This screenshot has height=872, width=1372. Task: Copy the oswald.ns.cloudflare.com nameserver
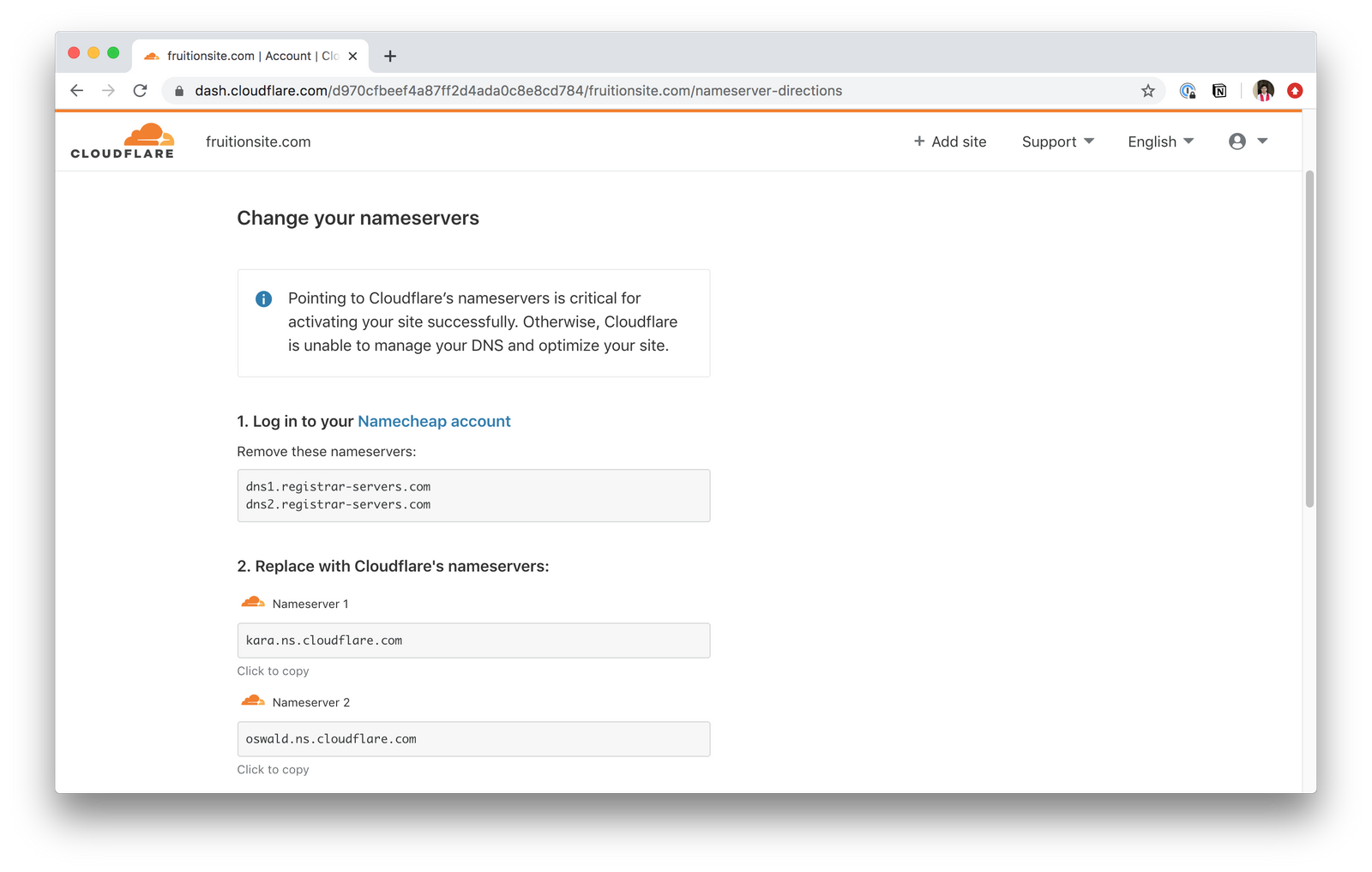point(473,739)
